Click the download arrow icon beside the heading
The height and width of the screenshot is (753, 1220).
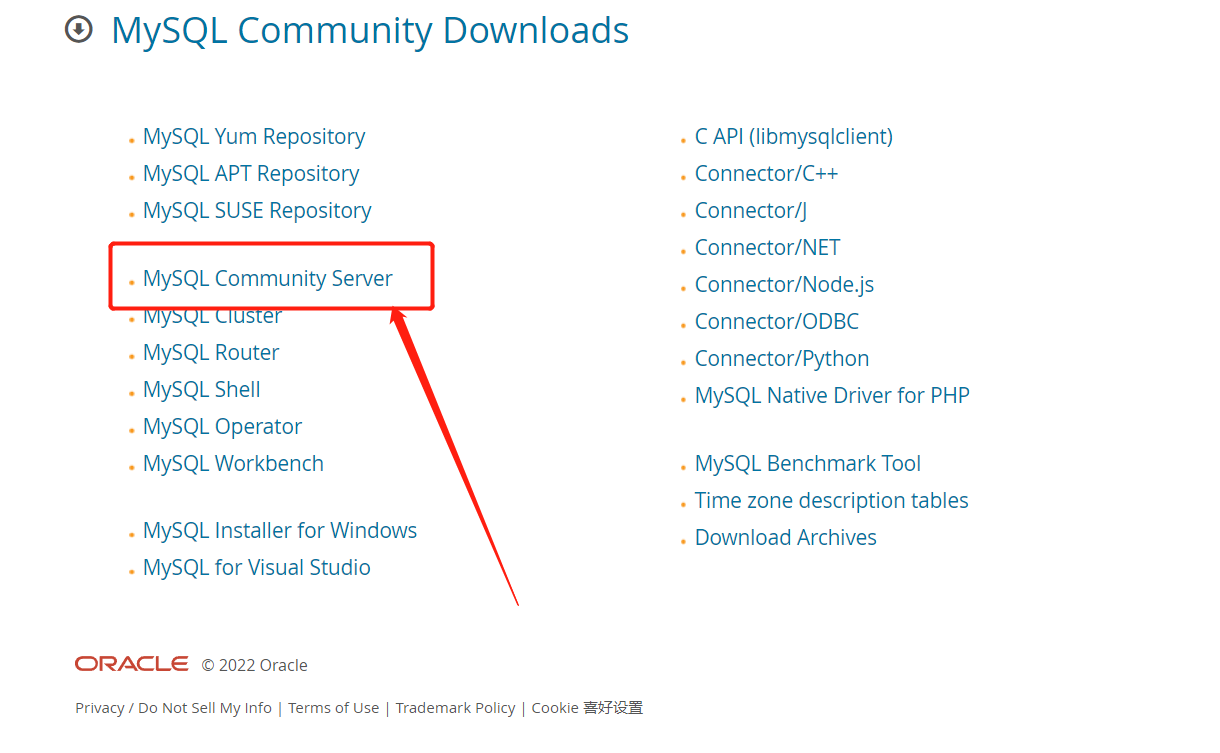(x=78, y=30)
